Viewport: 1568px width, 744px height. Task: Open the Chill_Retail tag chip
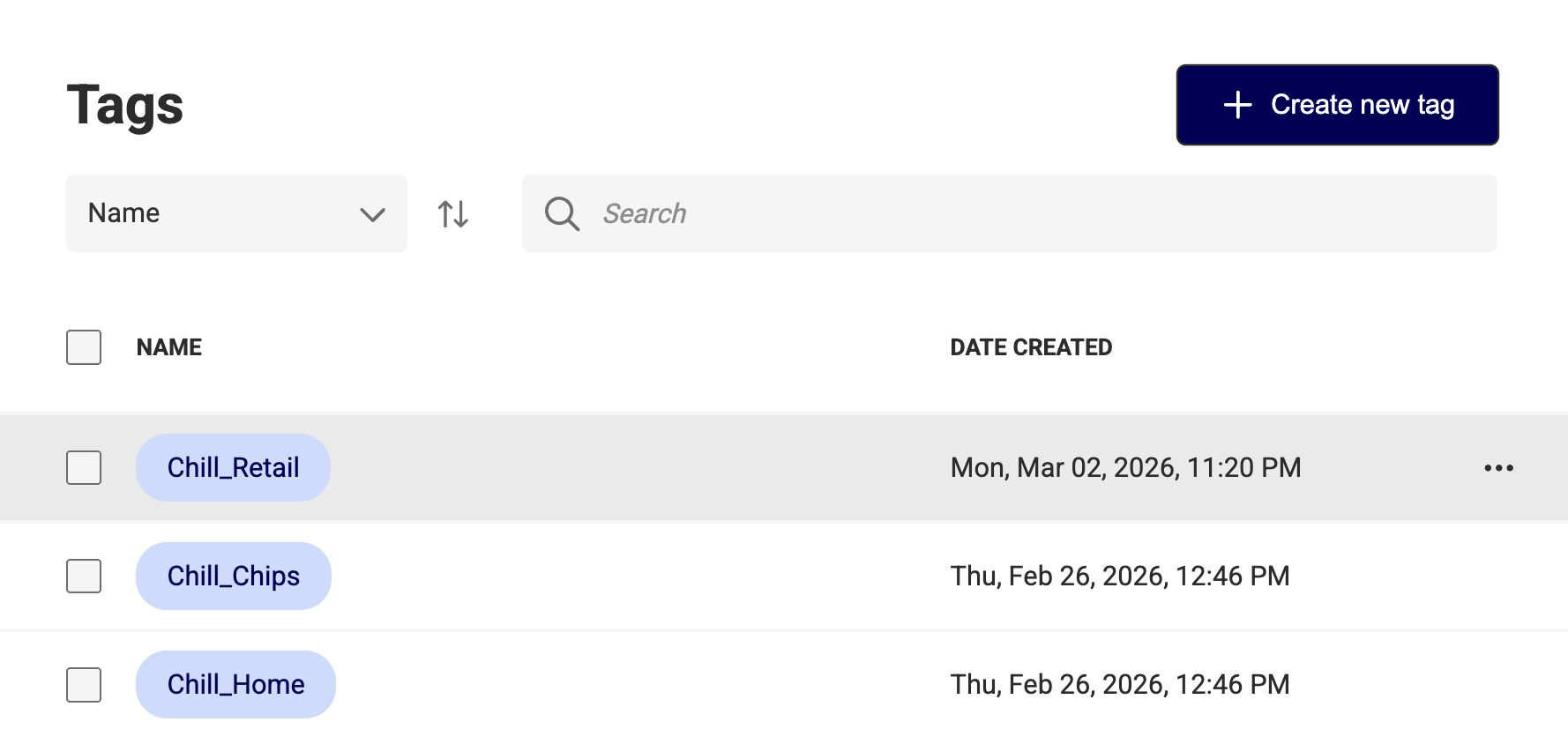(233, 467)
